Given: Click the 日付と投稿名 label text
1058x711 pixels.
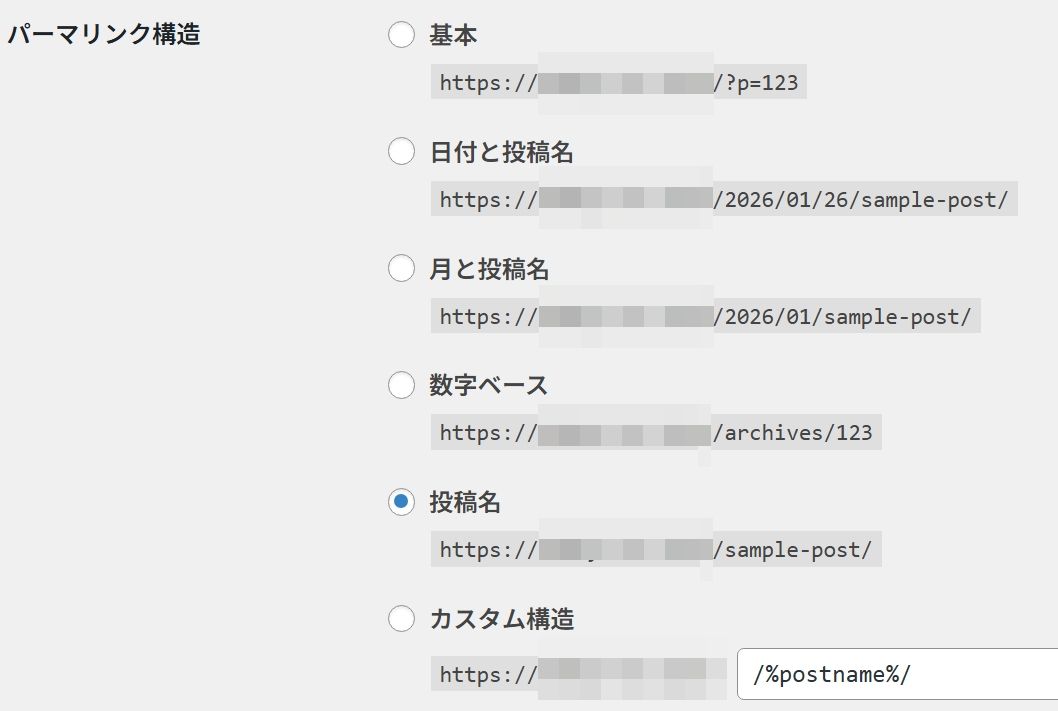Looking at the screenshot, I should point(500,151).
